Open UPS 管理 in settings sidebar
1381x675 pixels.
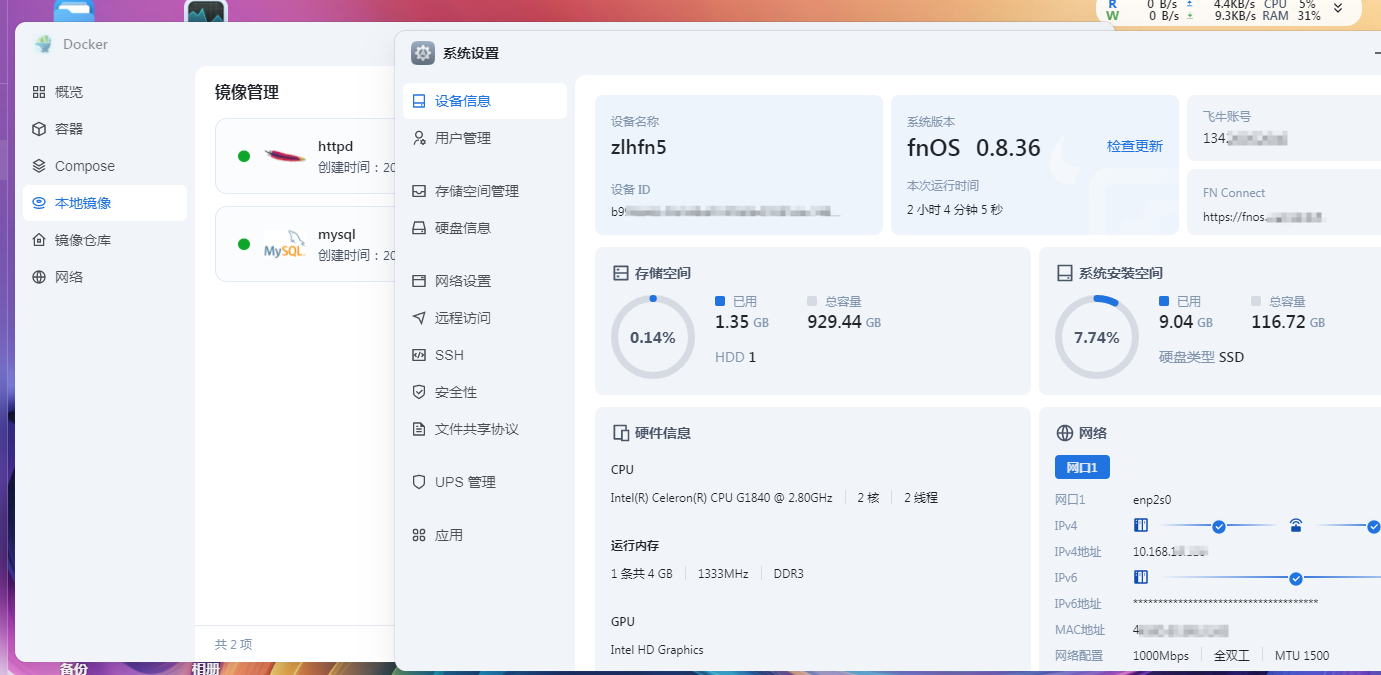[485, 482]
